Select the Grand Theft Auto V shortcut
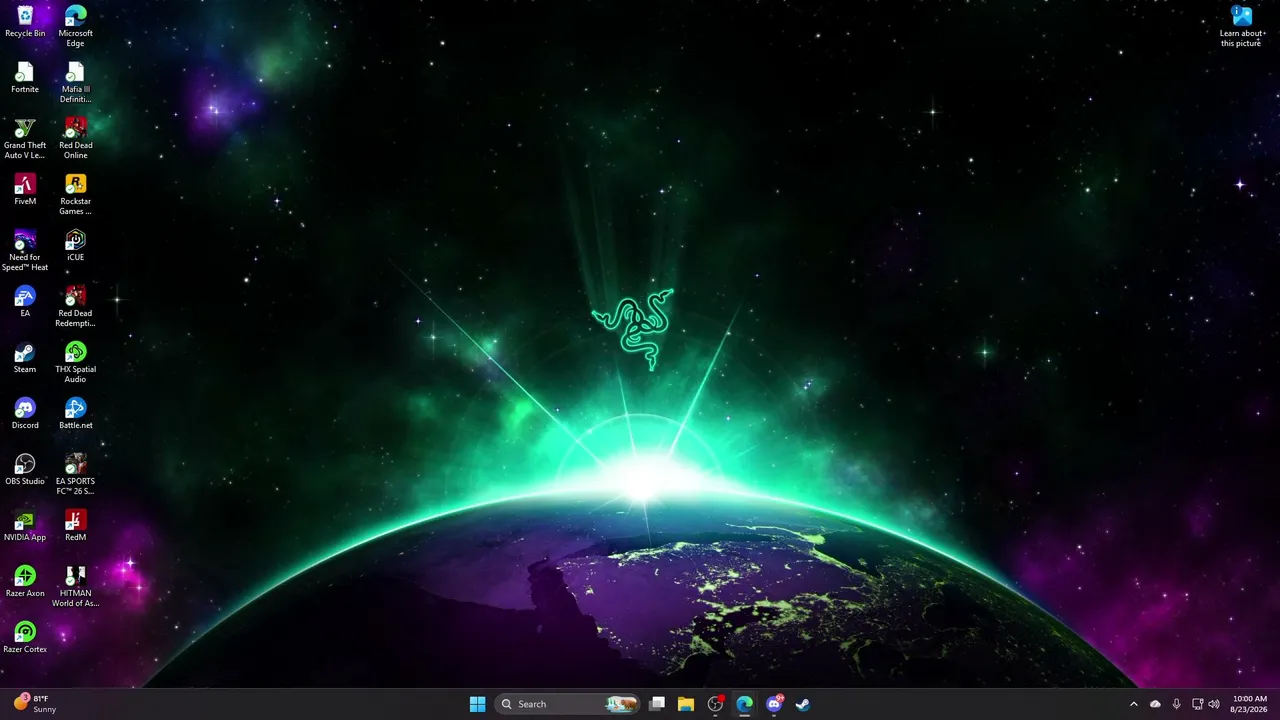The image size is (1280, 720). pos(25,139)
